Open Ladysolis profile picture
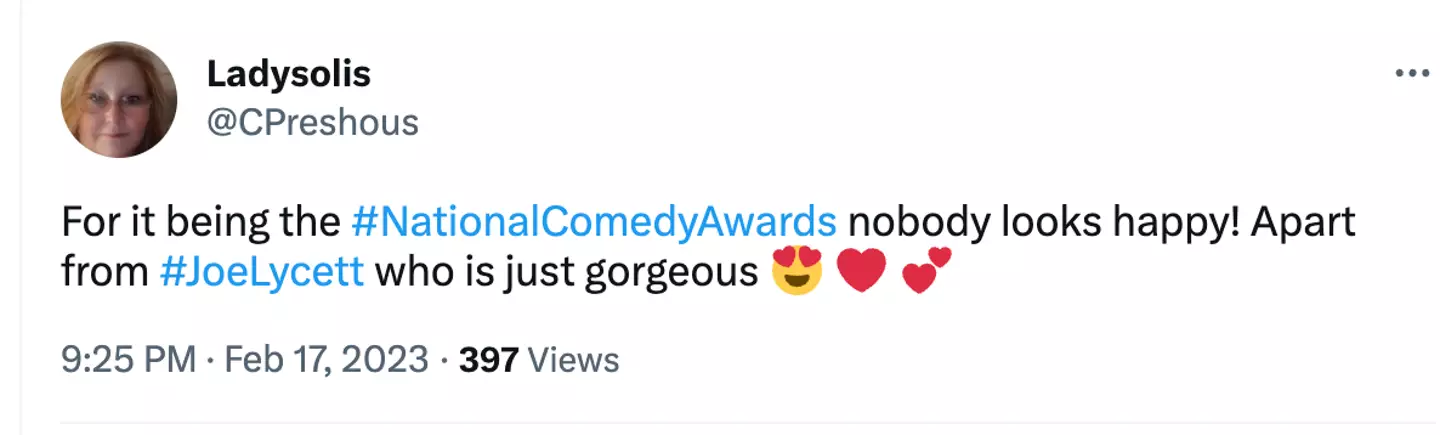This screenshot has width=1440, height=435. click(119, 99)
